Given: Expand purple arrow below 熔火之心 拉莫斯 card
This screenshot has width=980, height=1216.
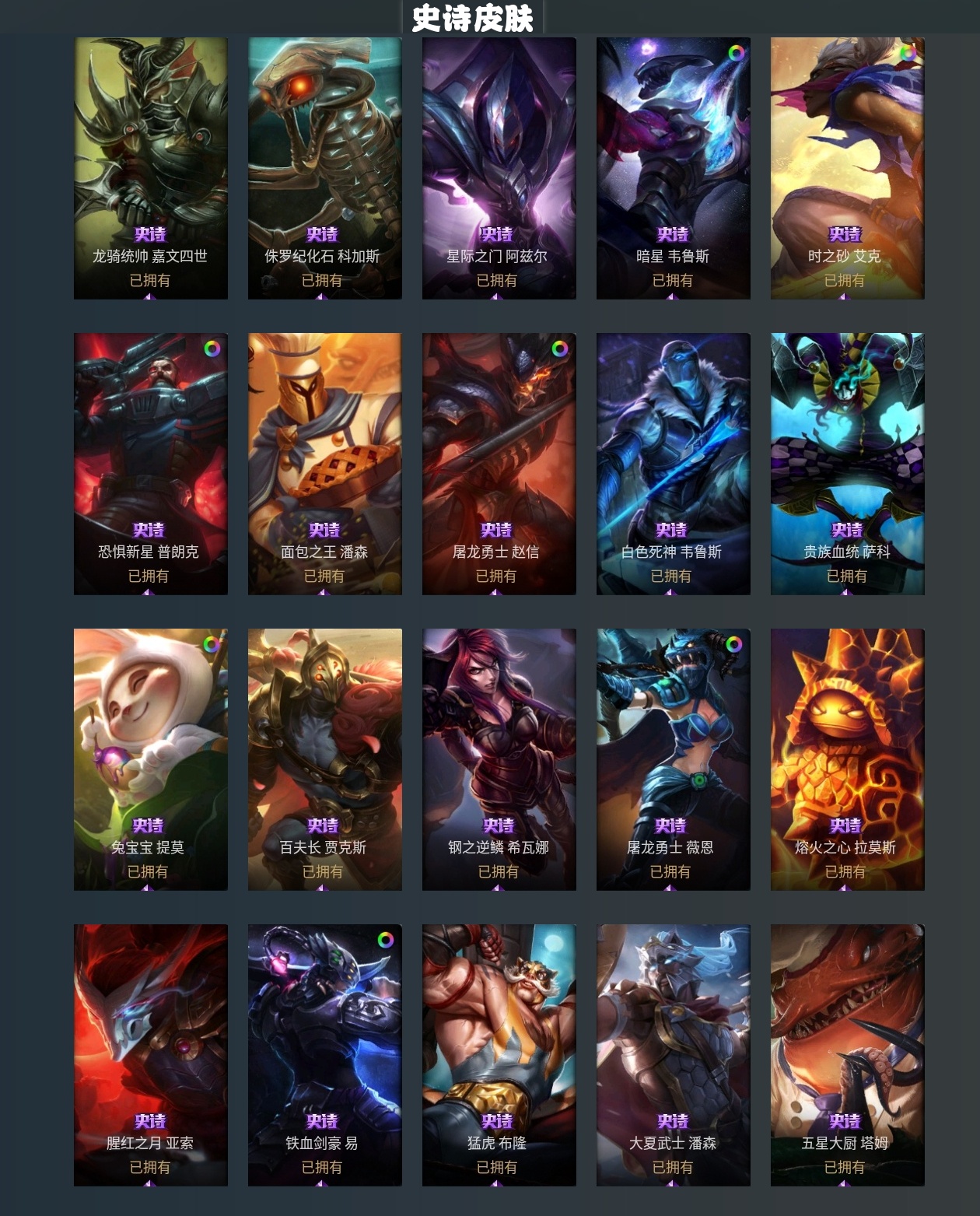Looking at the screenshot, I should 846,888.
